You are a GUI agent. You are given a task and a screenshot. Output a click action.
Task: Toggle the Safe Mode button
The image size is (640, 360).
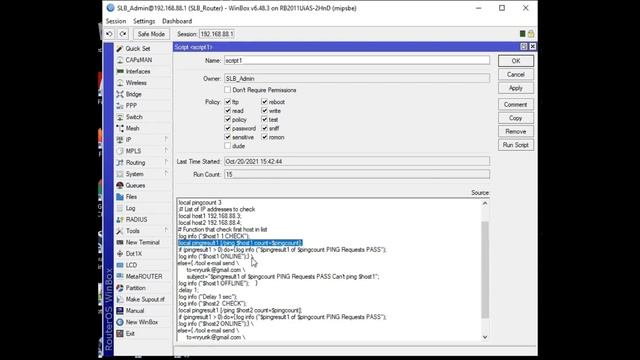click(x=151, y=34)
